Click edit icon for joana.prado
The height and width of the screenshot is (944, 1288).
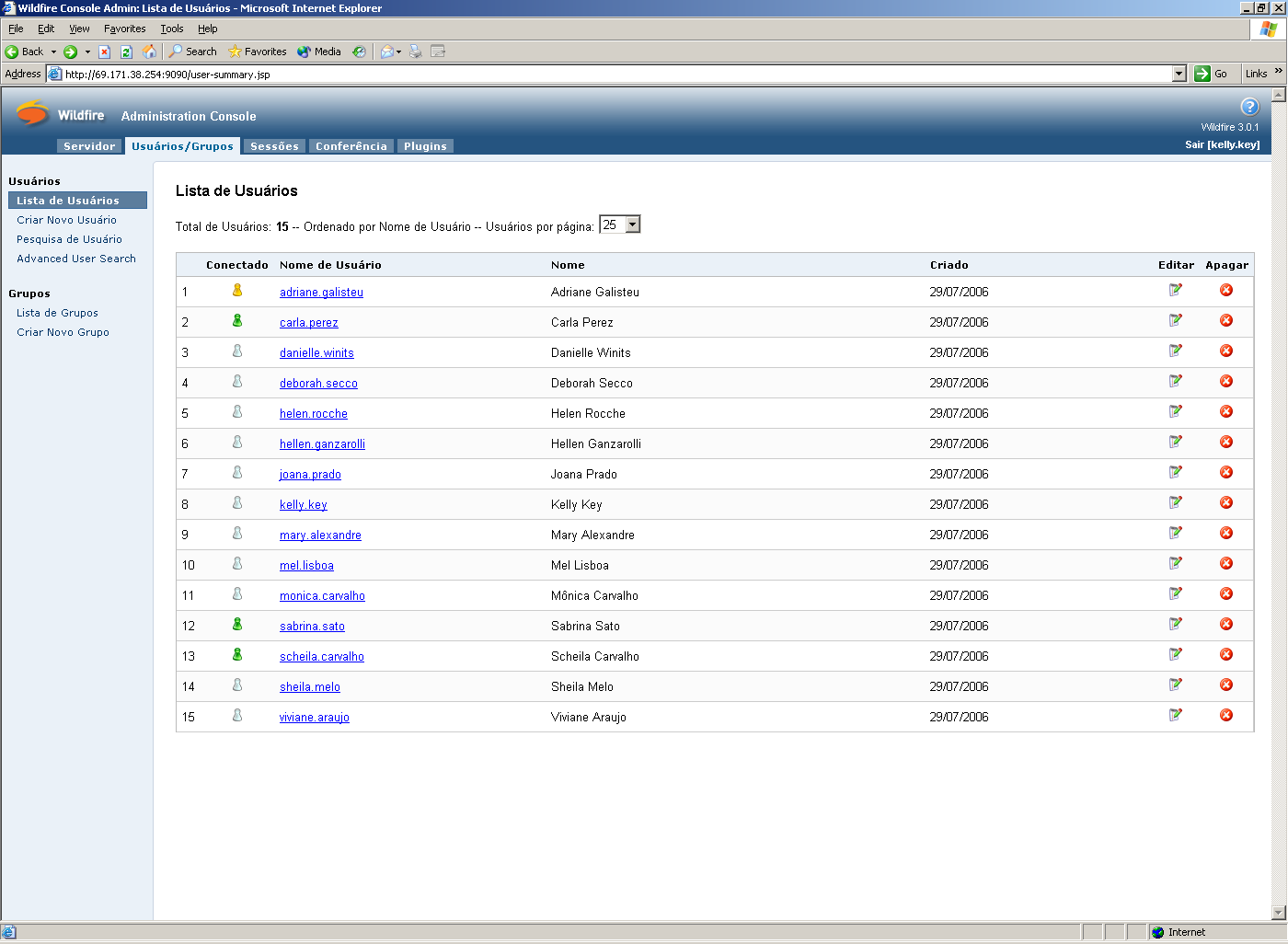click(1176, 472)
